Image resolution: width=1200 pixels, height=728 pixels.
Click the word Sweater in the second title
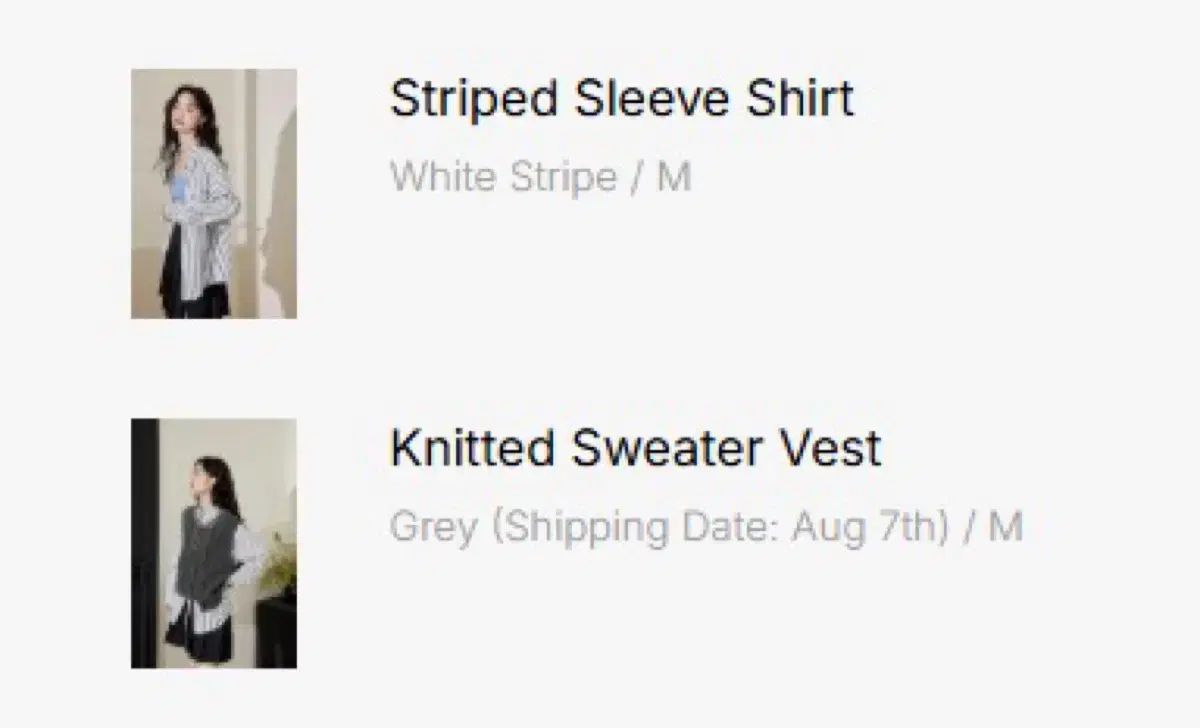click(x=666, y=449)
